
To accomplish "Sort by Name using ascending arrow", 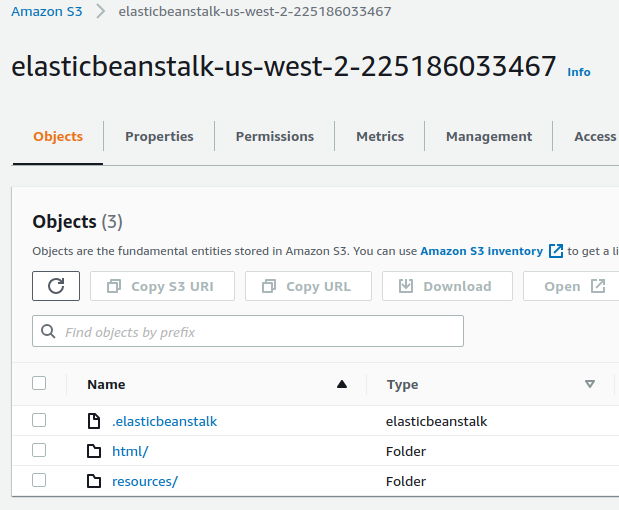I will click(342, 384).
